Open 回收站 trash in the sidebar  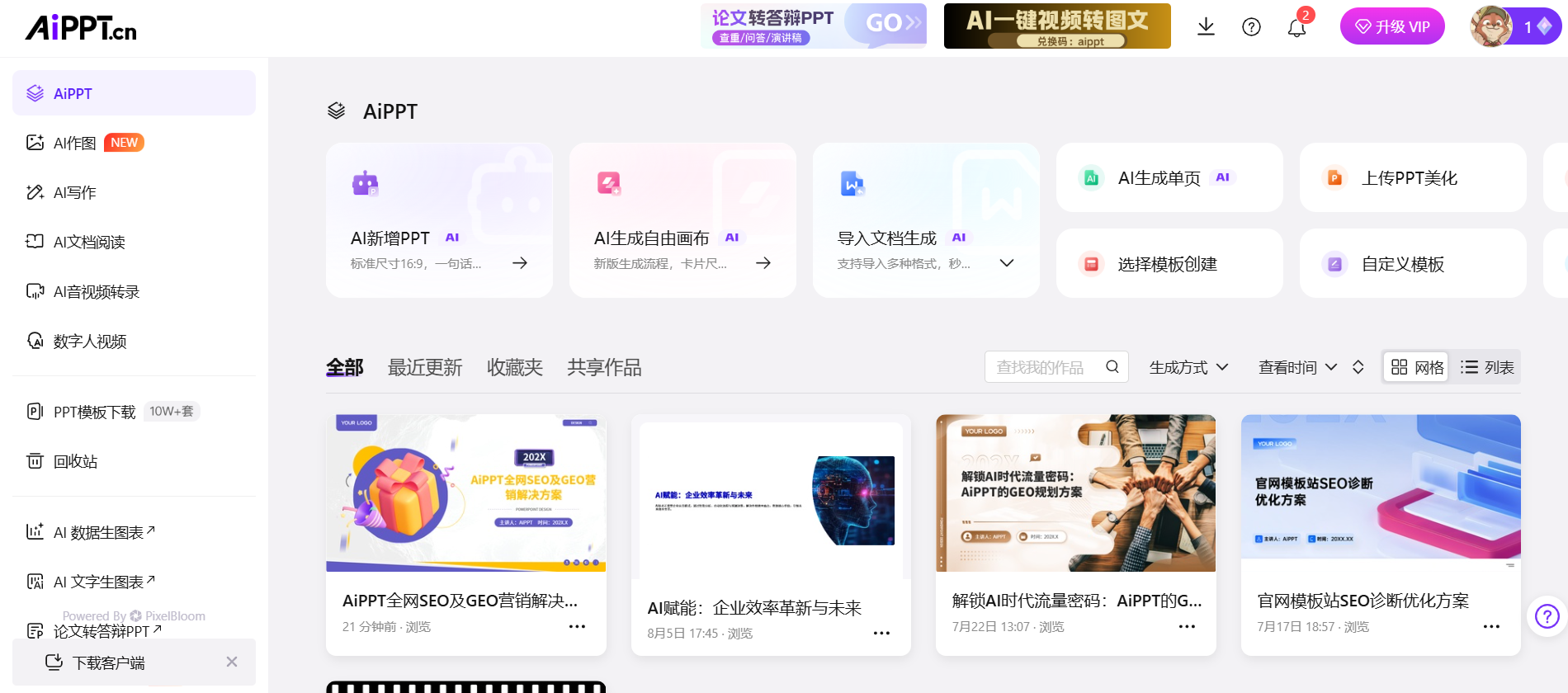pyautogui.click(x=134, y=461)
